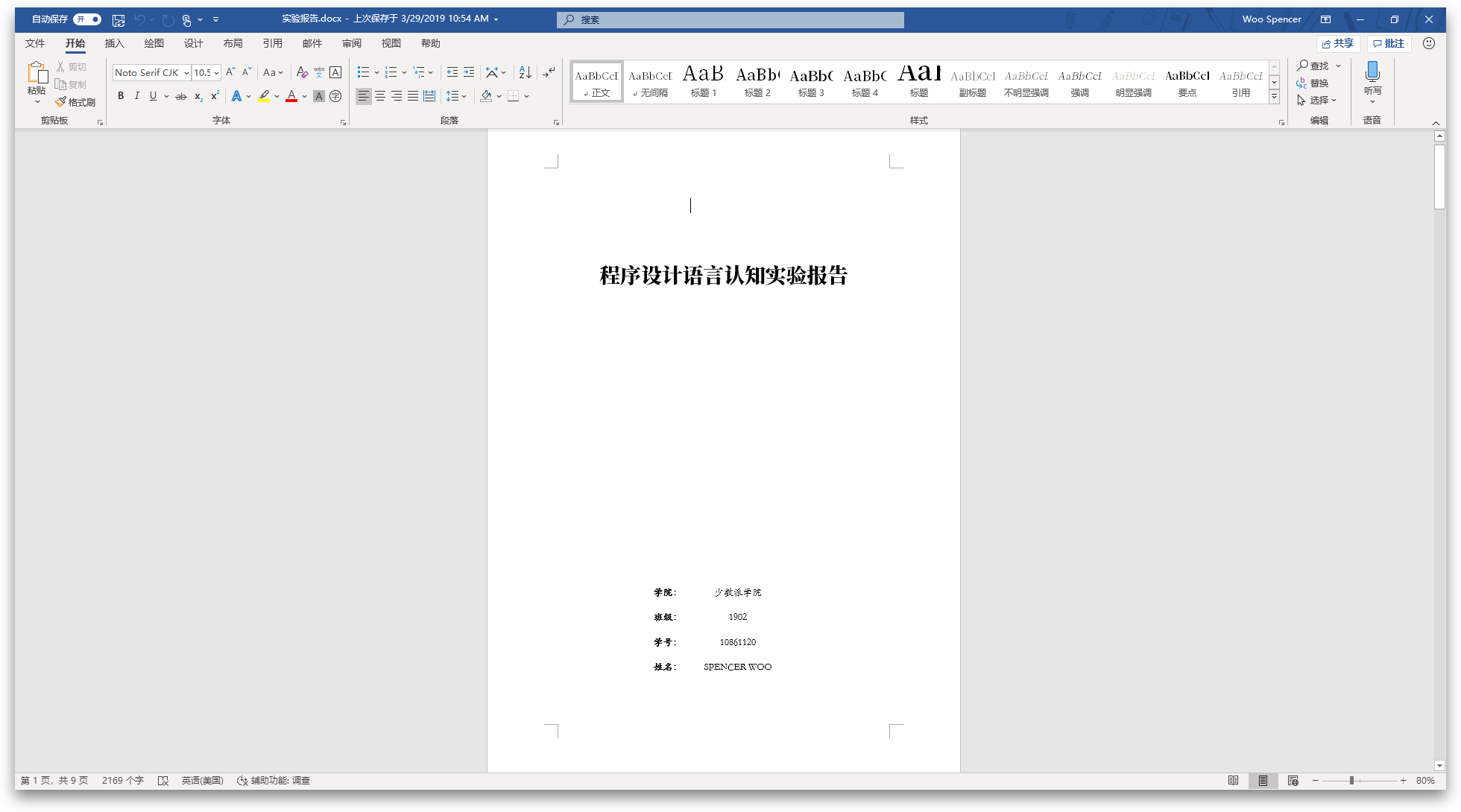Adjust the zoom slider handle
Image resolution: width=1461 pixels, height=812 pixels.
click(1351, 780)
